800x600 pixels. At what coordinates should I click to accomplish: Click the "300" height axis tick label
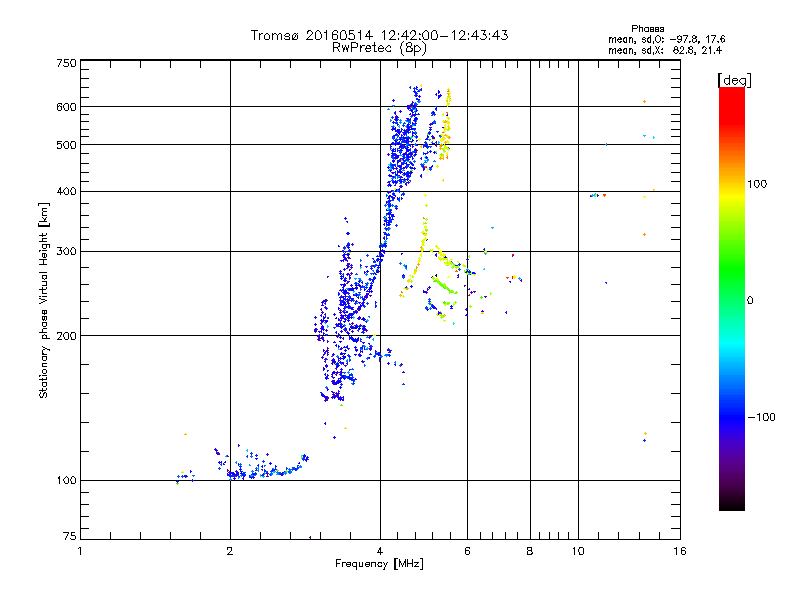coord(66,251)
